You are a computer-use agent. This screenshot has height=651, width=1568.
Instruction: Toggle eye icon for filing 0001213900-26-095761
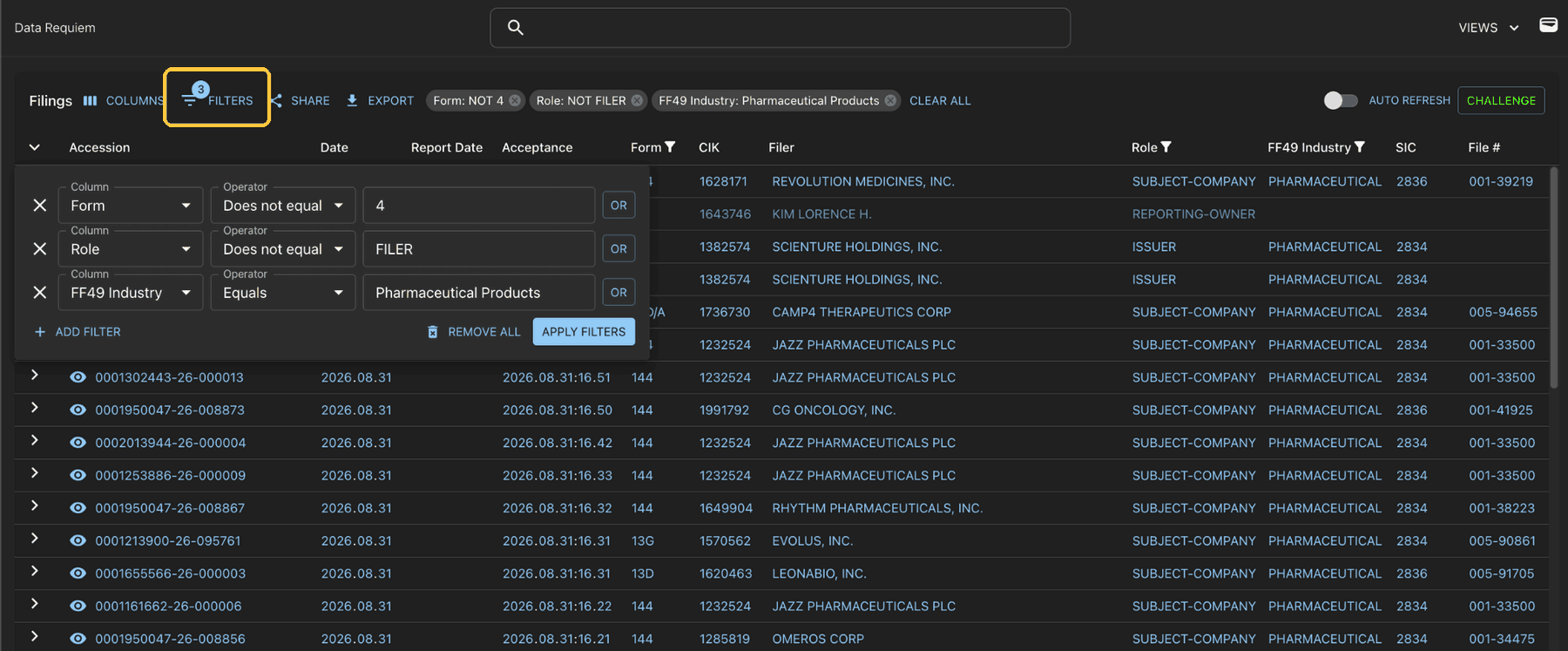(78, 540)
